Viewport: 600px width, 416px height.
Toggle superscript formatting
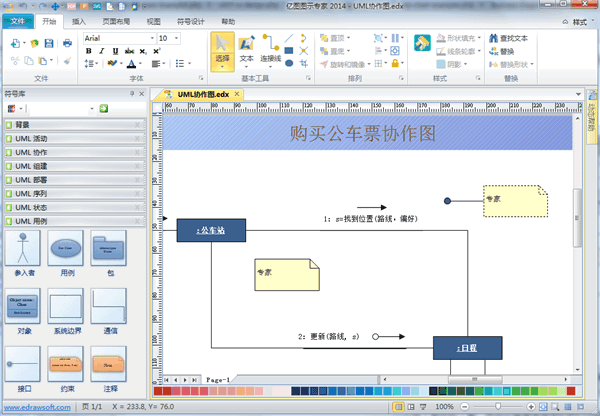[157, 51]
